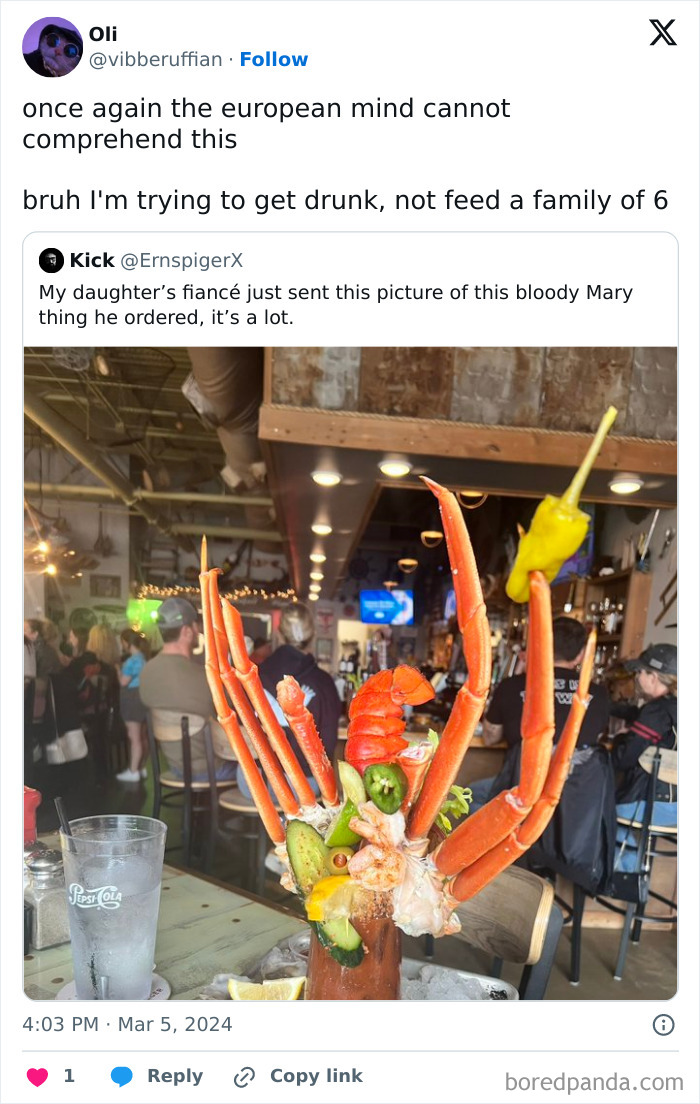Click the main tweet text about european mind

coord(345,154)
